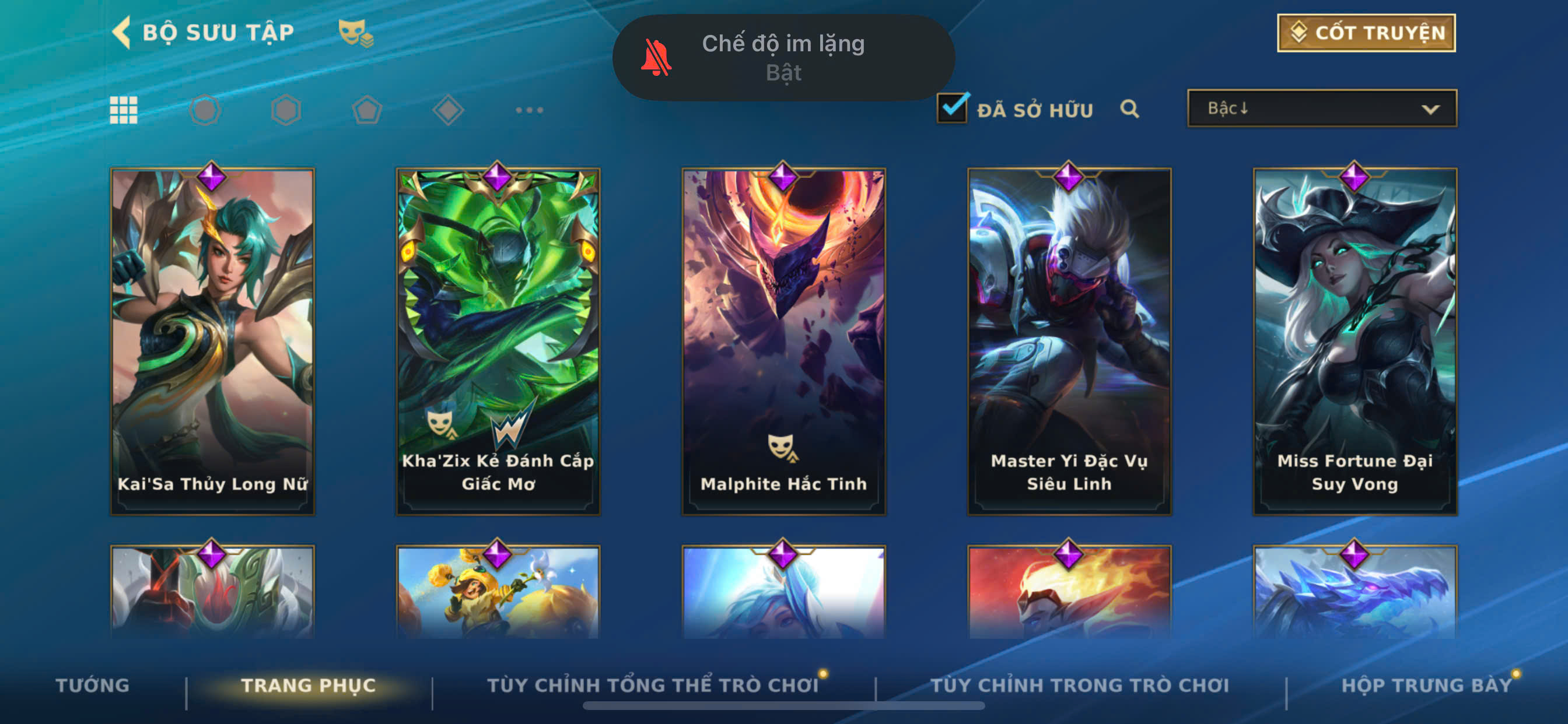This screenshot has width=1568, height=724.
Task: Filter by the pentagon rarity tier icon
Action: pos(367,110)
